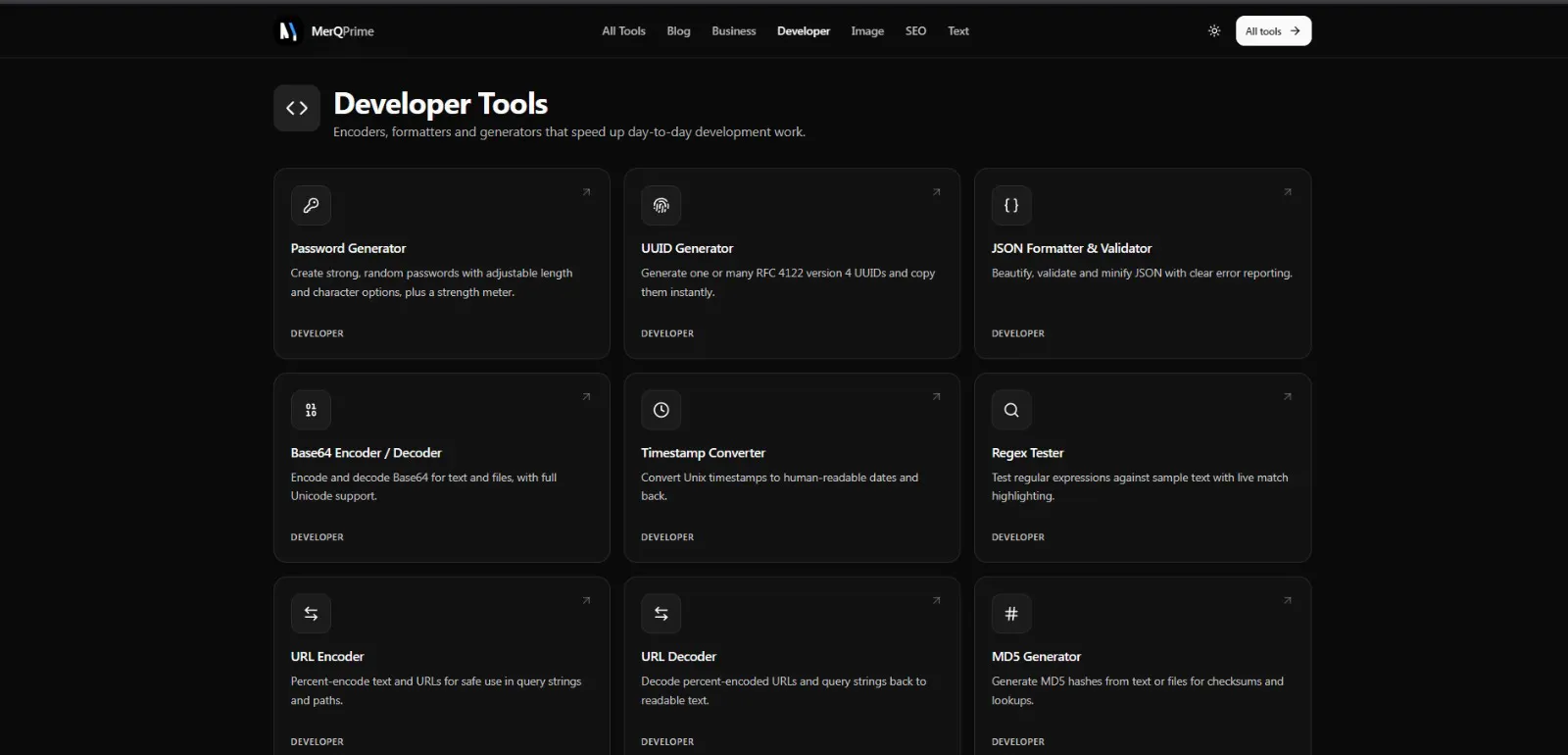
Task: Click the MerQPrime logo icon
Action: coord(288,31)
